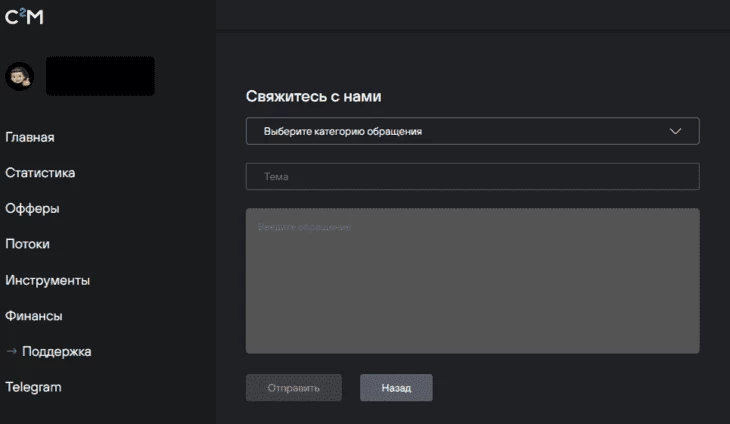Open the Статистика section
The height and width of the screenshot is (424, 730).
tap(40, 173)
